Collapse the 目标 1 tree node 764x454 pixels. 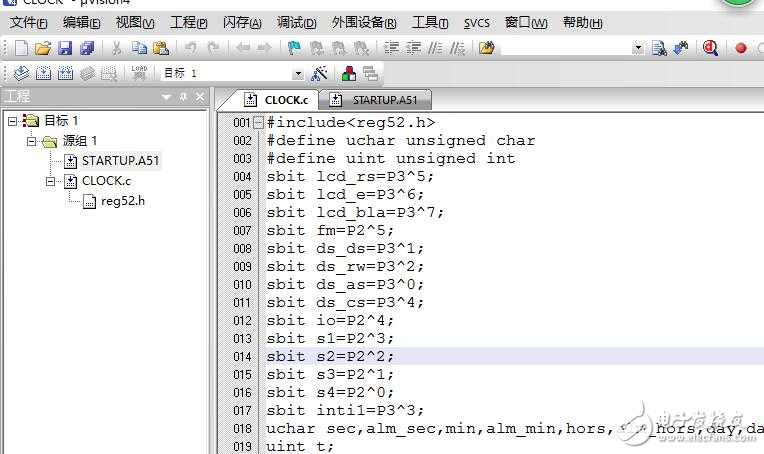click(13, 121)
